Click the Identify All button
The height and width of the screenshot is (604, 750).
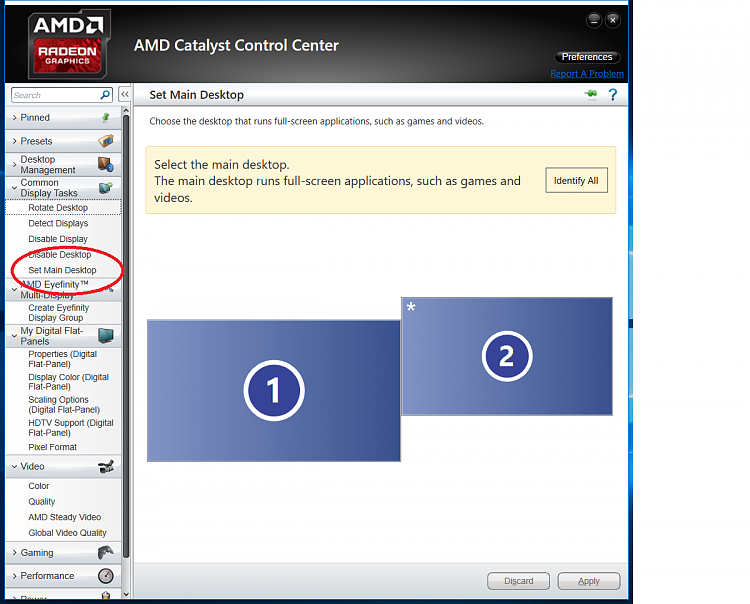pos(576,180)
